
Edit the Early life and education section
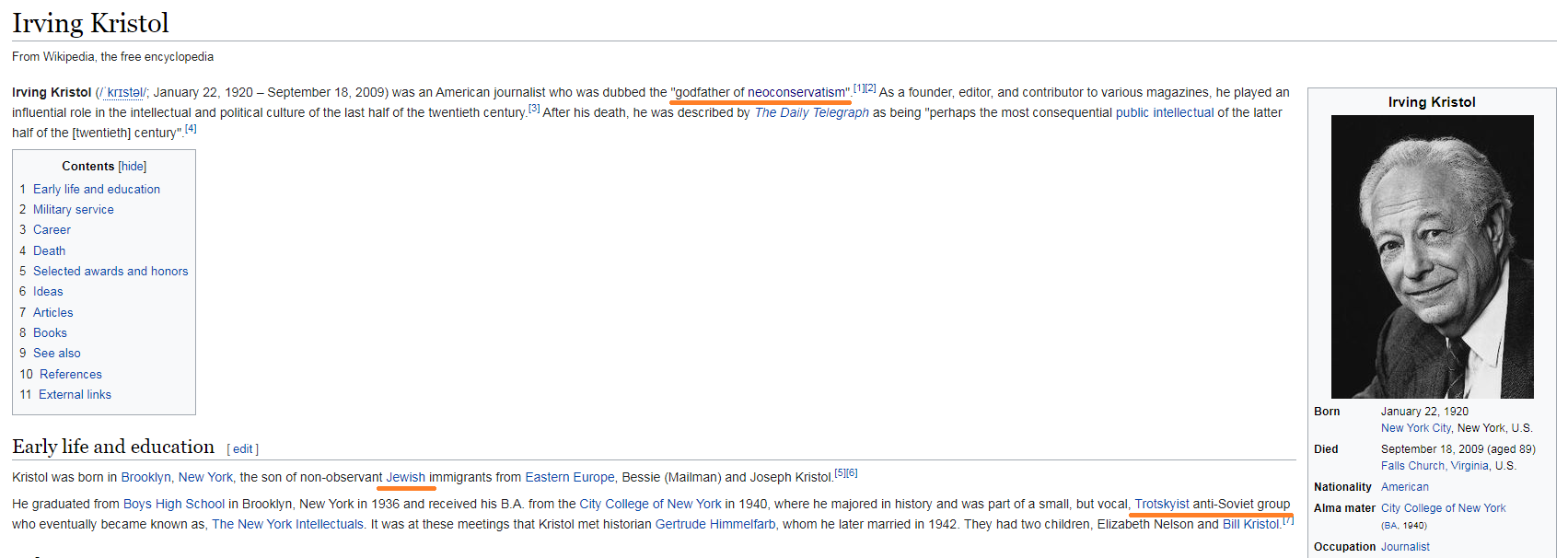coord(242,449)
